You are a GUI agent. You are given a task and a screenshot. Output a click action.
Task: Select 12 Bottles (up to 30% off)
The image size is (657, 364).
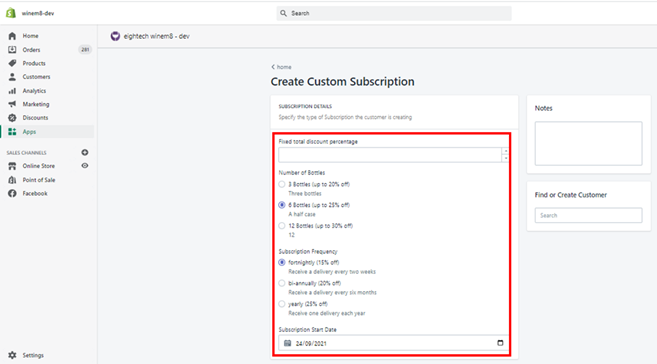282,226
